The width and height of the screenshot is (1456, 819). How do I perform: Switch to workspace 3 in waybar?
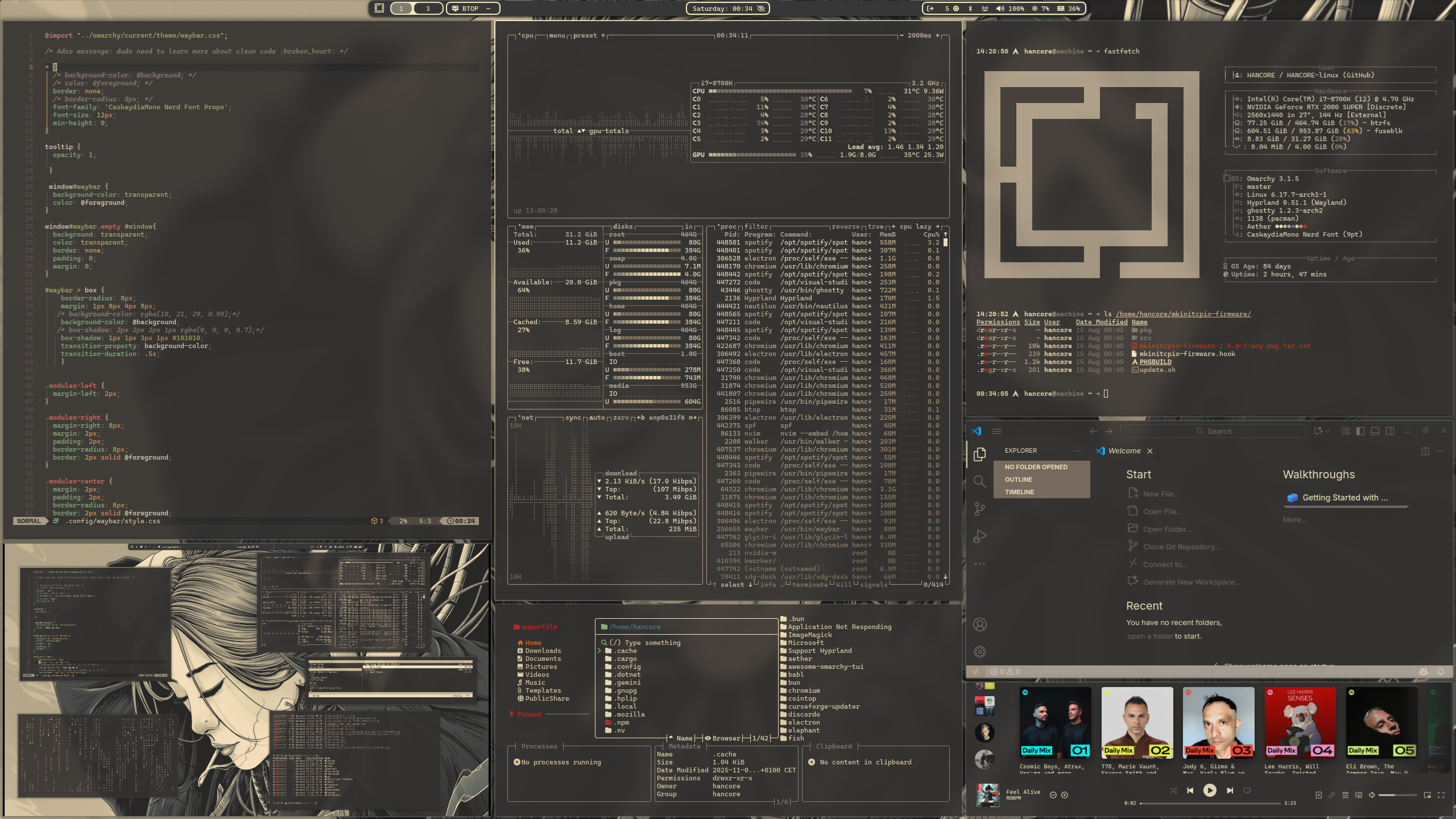coord(428,9)
